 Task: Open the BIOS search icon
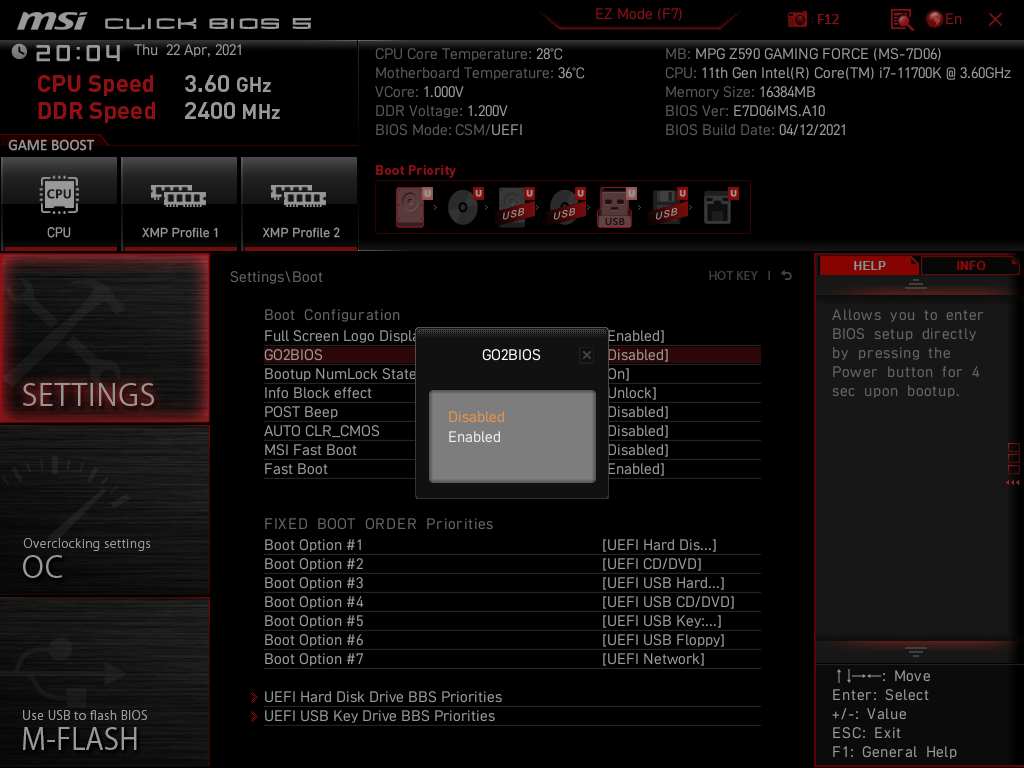point(902,20)
